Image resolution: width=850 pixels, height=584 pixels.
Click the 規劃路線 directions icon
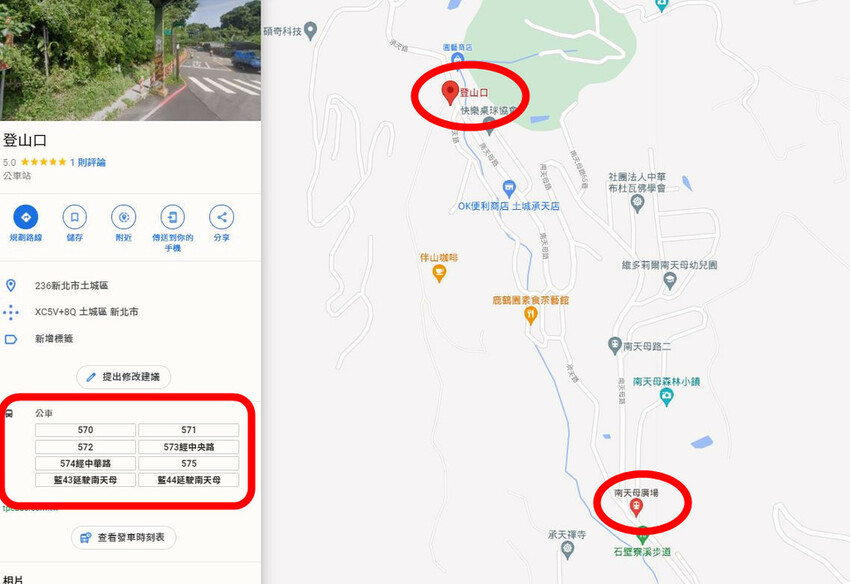tap(25, 217)
